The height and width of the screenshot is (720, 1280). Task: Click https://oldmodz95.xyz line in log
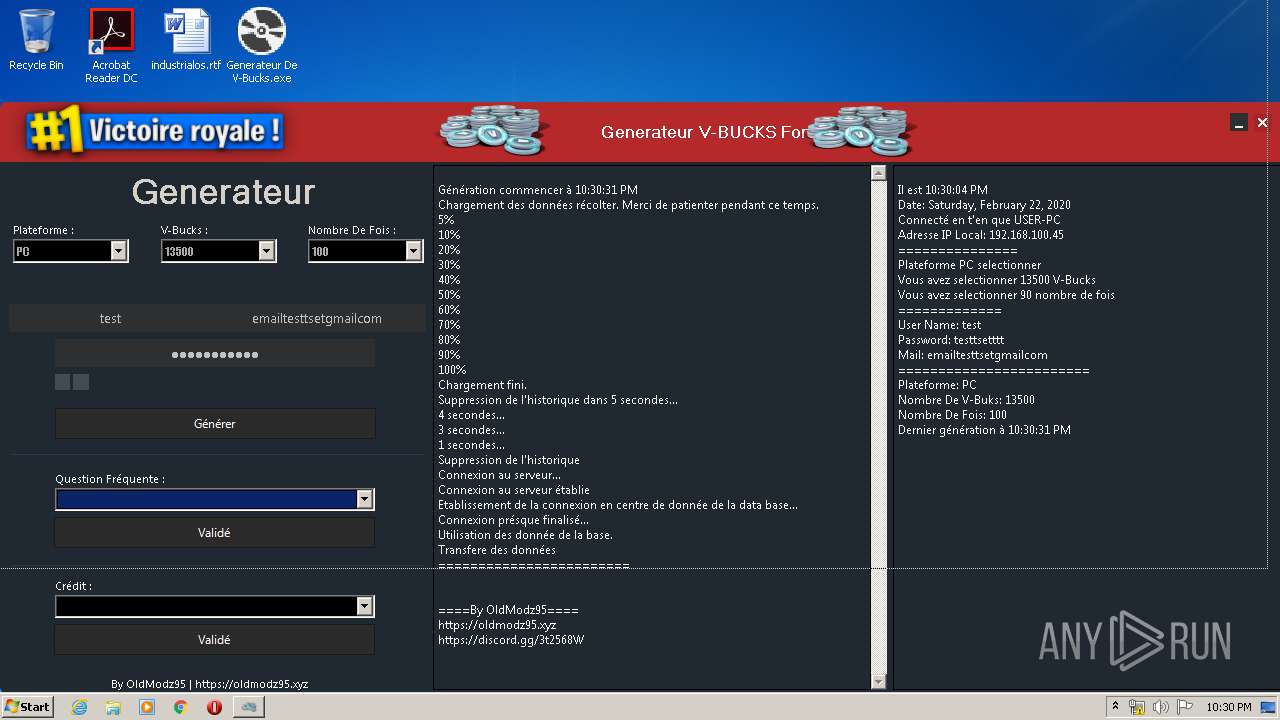(x=497, y=625)
